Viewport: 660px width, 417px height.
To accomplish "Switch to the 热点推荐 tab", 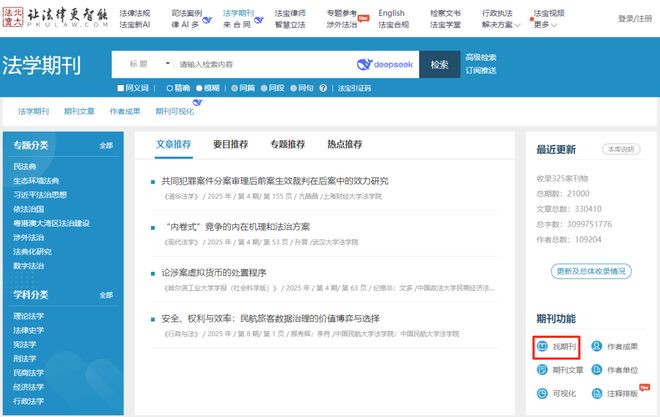I will coord(345,144).
